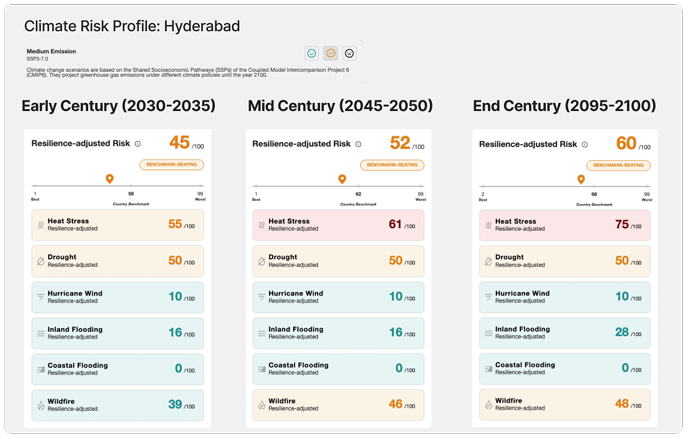Image resolution: width=689 pixels, height=439 pixels.
Task: Click the Mid Century (2045-2050) heading
Action: 340,106
